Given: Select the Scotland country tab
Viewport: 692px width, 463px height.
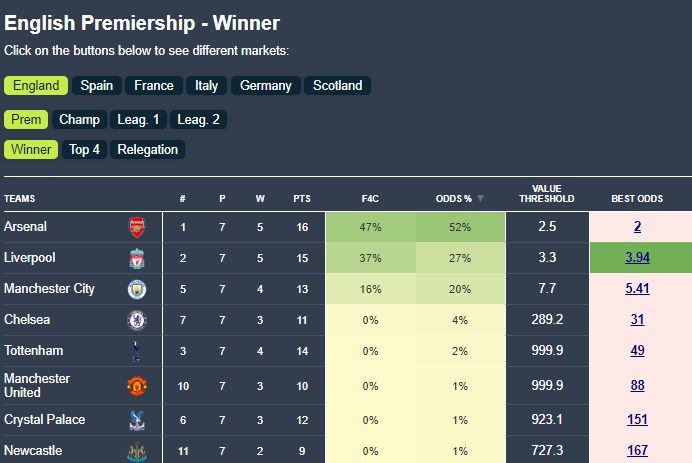Looking at the screenshot, I should click(337, 86).
